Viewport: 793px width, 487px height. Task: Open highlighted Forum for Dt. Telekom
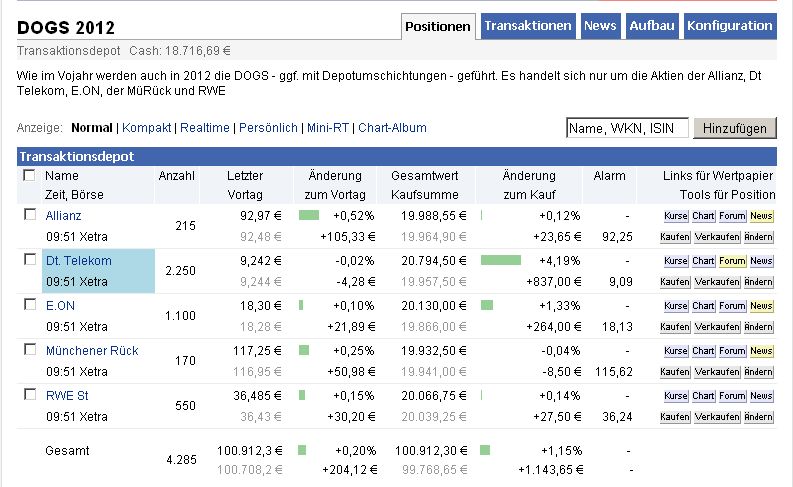pyautogui.click(x=732, y=261)
